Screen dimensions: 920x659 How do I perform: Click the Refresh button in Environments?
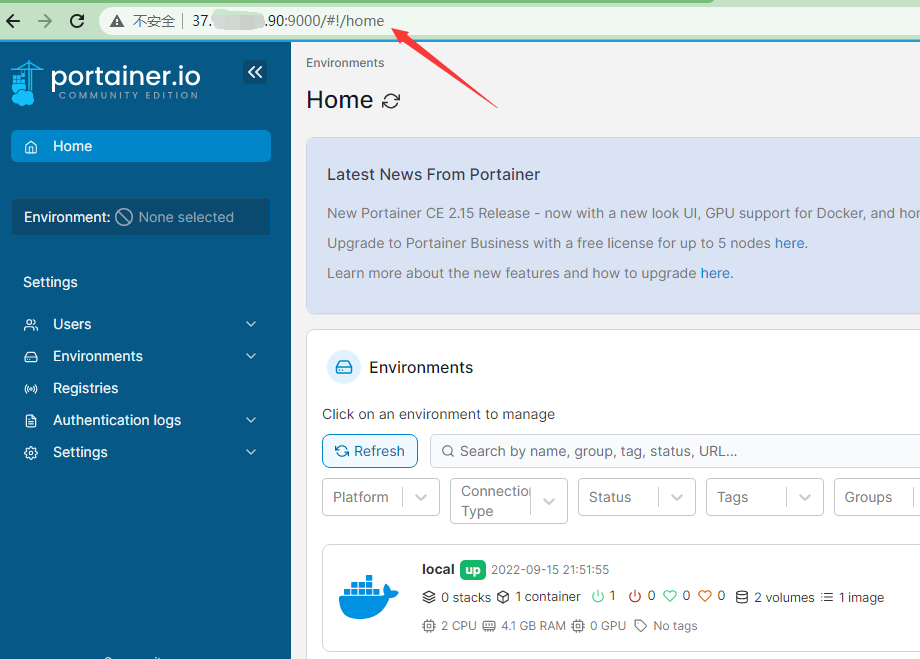(370, 451)
